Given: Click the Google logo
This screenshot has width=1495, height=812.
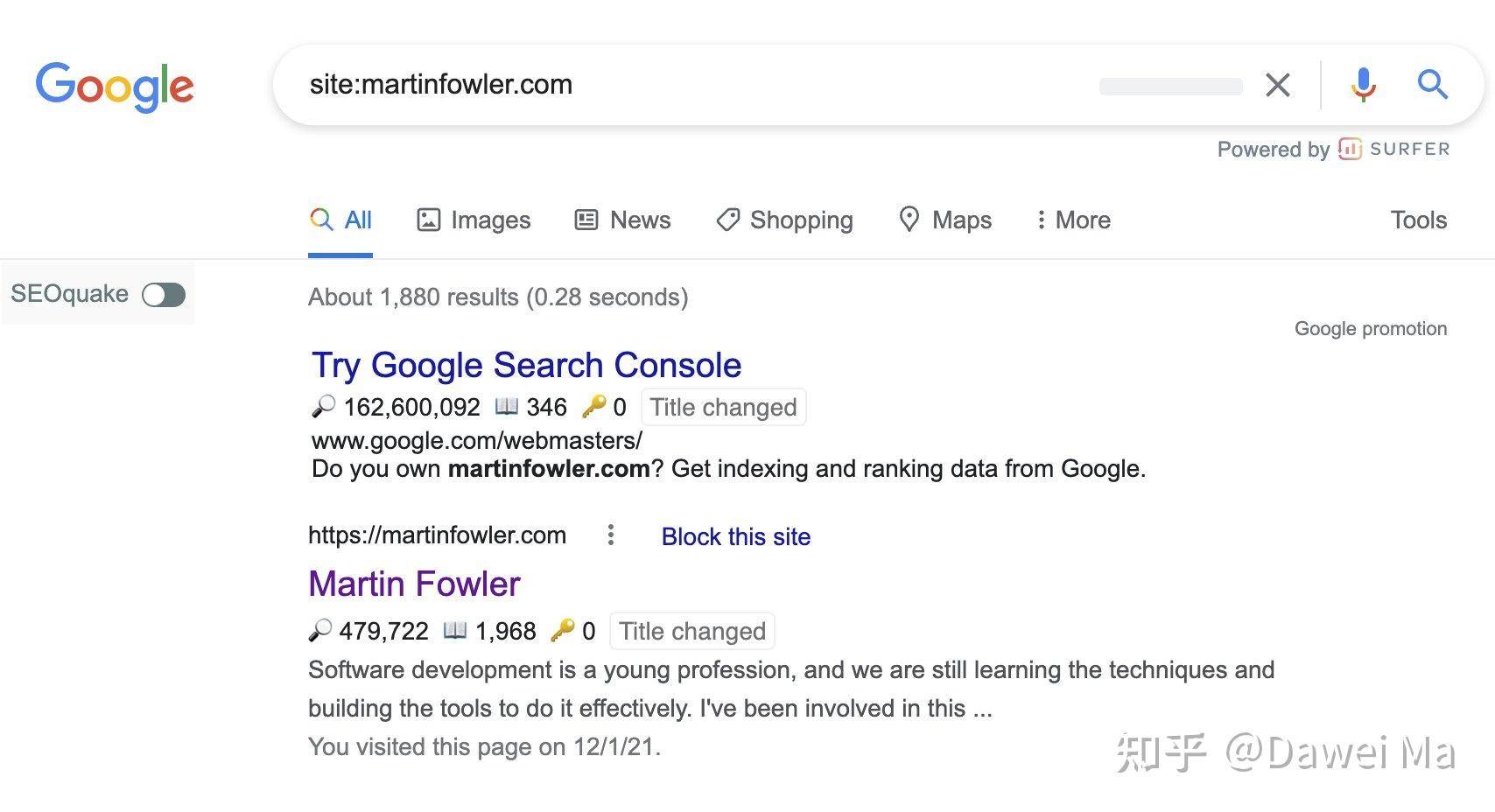Looking at the screenshot, I should coord(115,87).
